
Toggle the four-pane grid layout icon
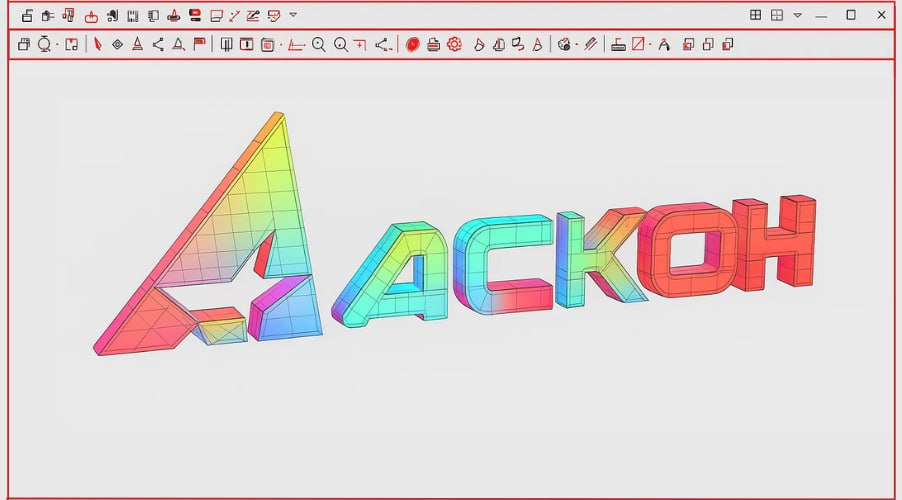(x=756, y=15)
